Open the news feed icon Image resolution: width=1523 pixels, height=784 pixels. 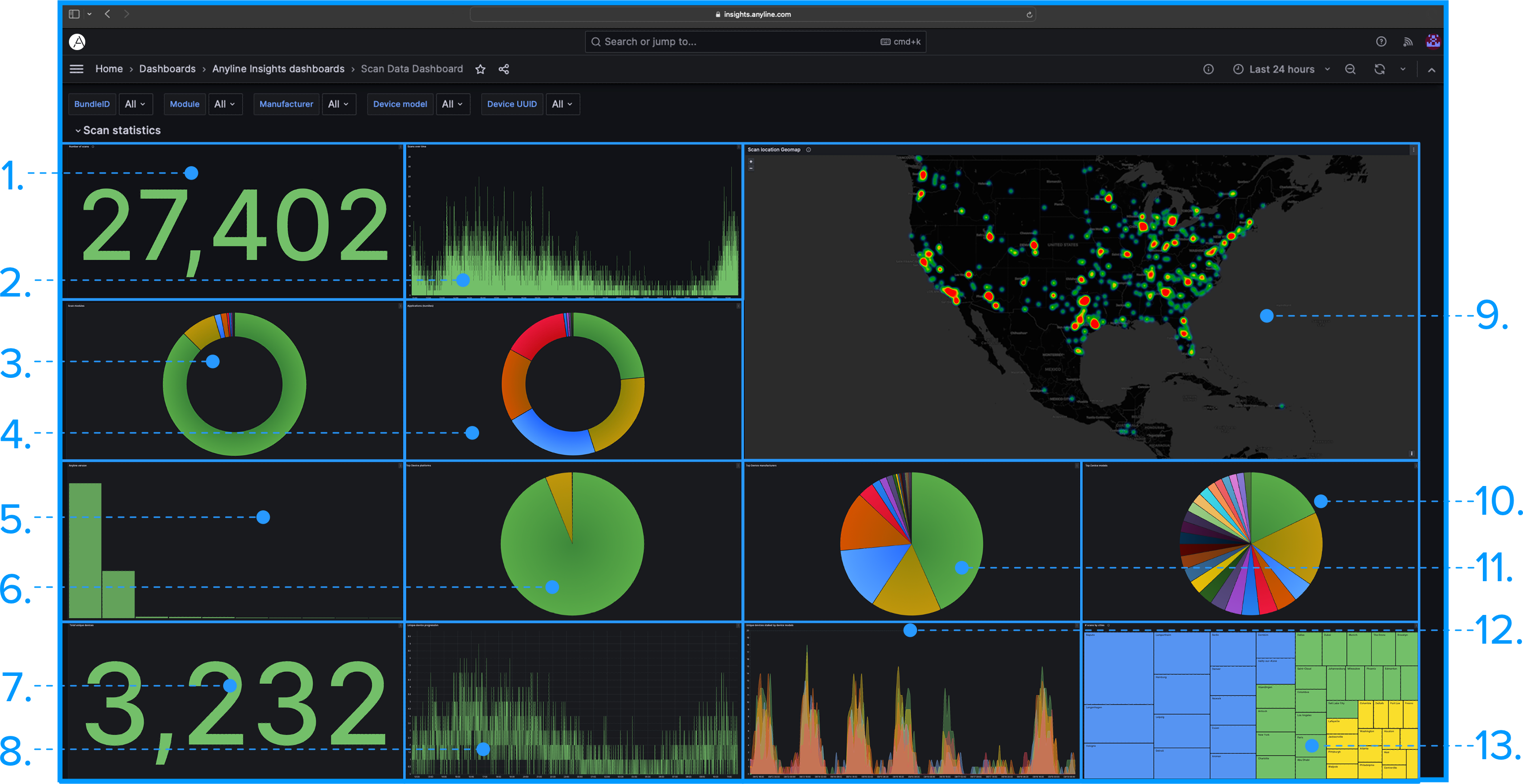click(x=1408, y=41)
